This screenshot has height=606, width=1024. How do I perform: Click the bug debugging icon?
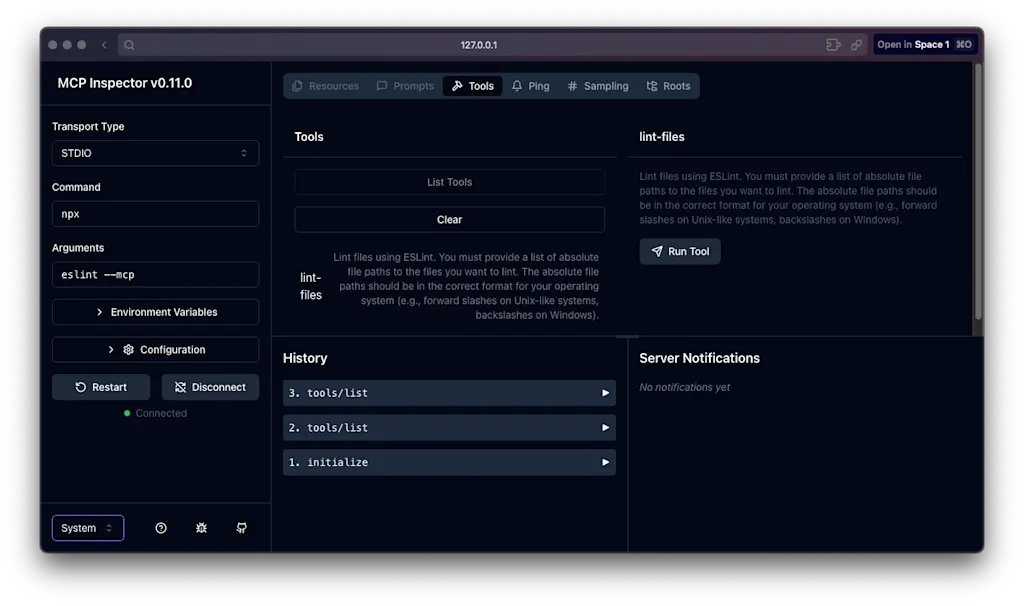[x=201, y=528]
